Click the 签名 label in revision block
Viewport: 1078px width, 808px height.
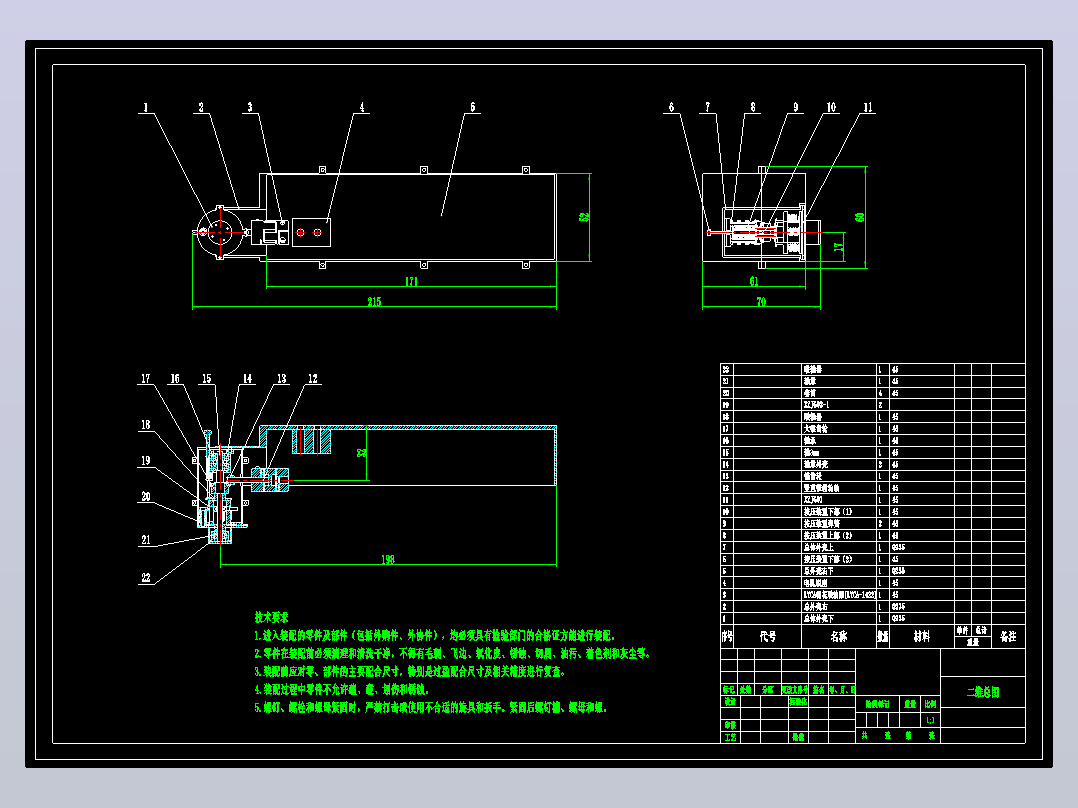click(x=818, y=690)
